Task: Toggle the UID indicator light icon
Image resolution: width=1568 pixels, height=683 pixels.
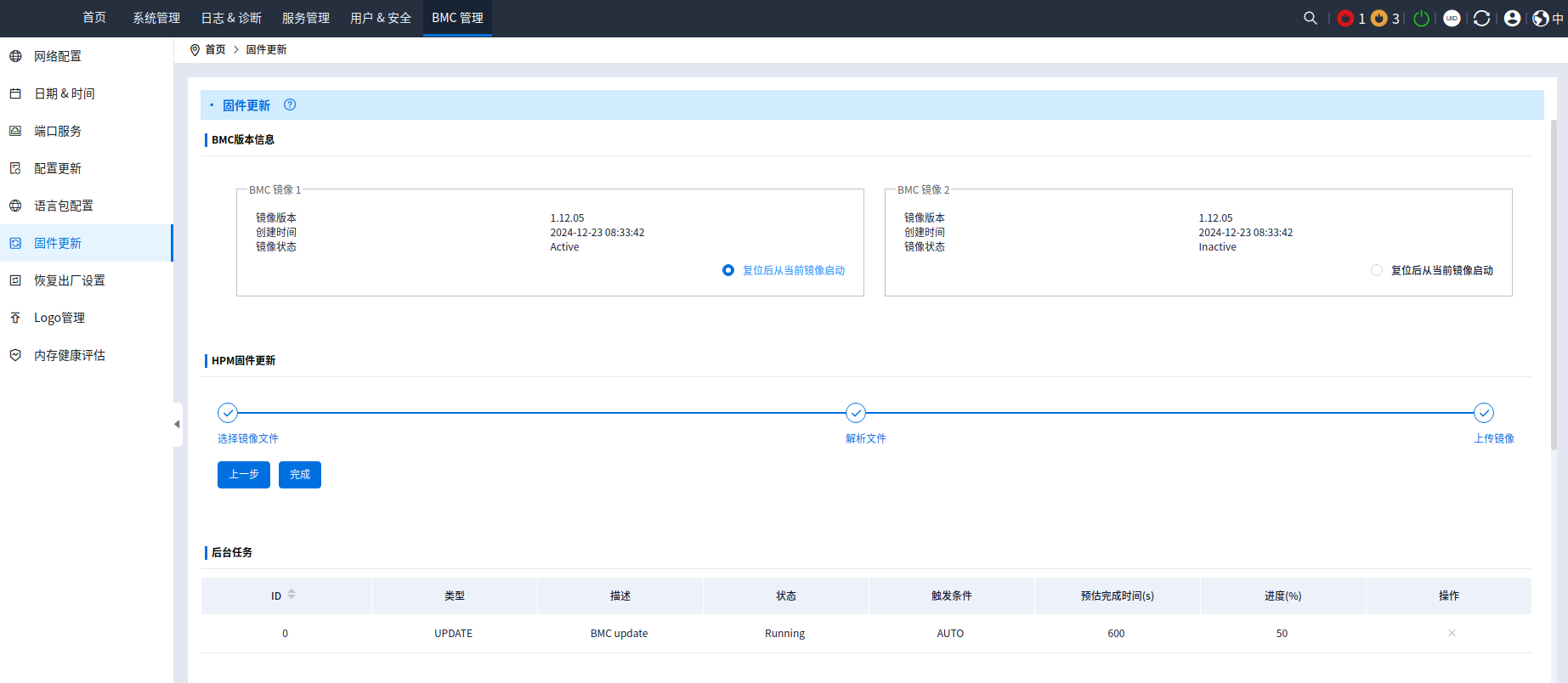Action: (1452, 18)
